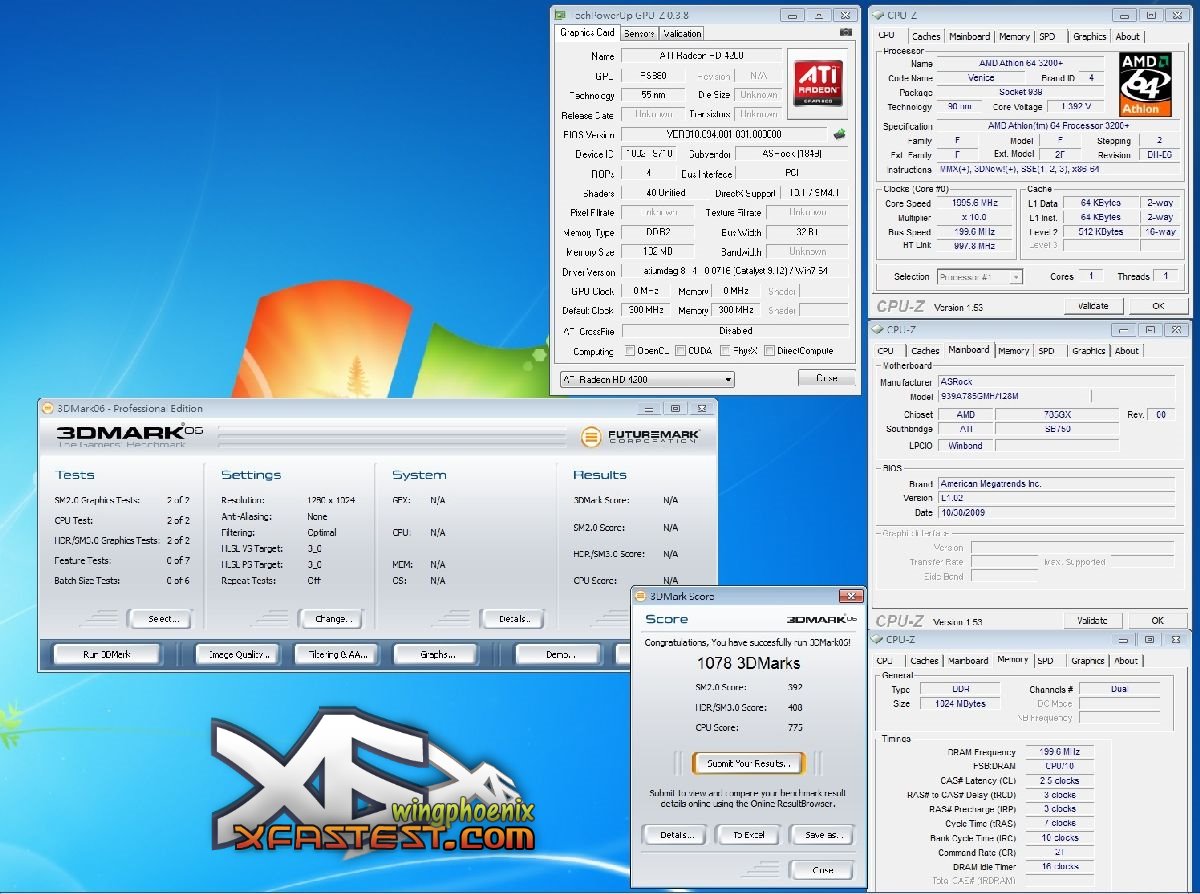1200x894 pixels.
Task: Switch to the Validation tab in GPU-Z
Action: tap(682, 33)
